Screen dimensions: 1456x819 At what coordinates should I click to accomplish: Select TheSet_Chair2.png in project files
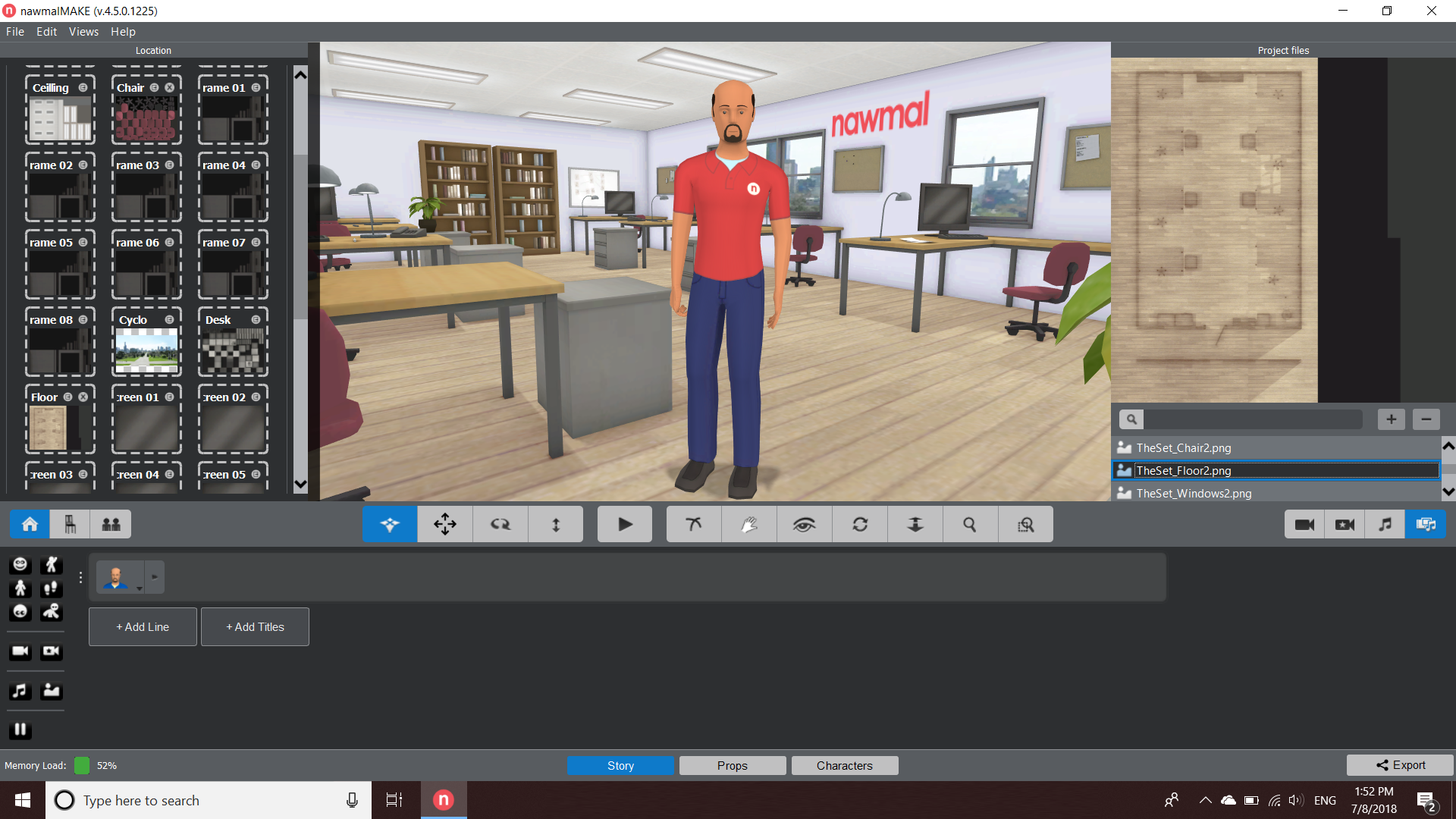[x=1276, y=447]
